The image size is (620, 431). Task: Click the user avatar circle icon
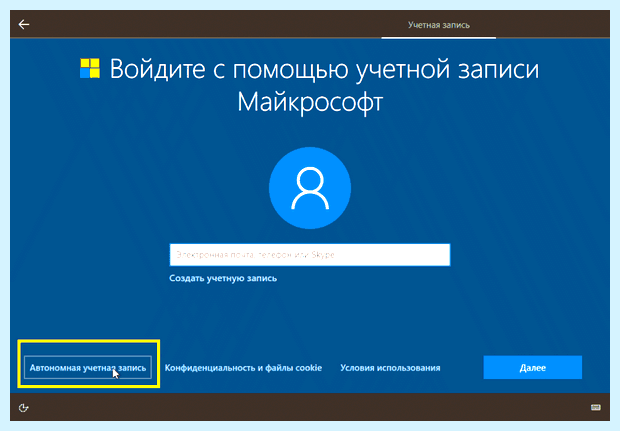pyautogui.click(x=310, y=188)
